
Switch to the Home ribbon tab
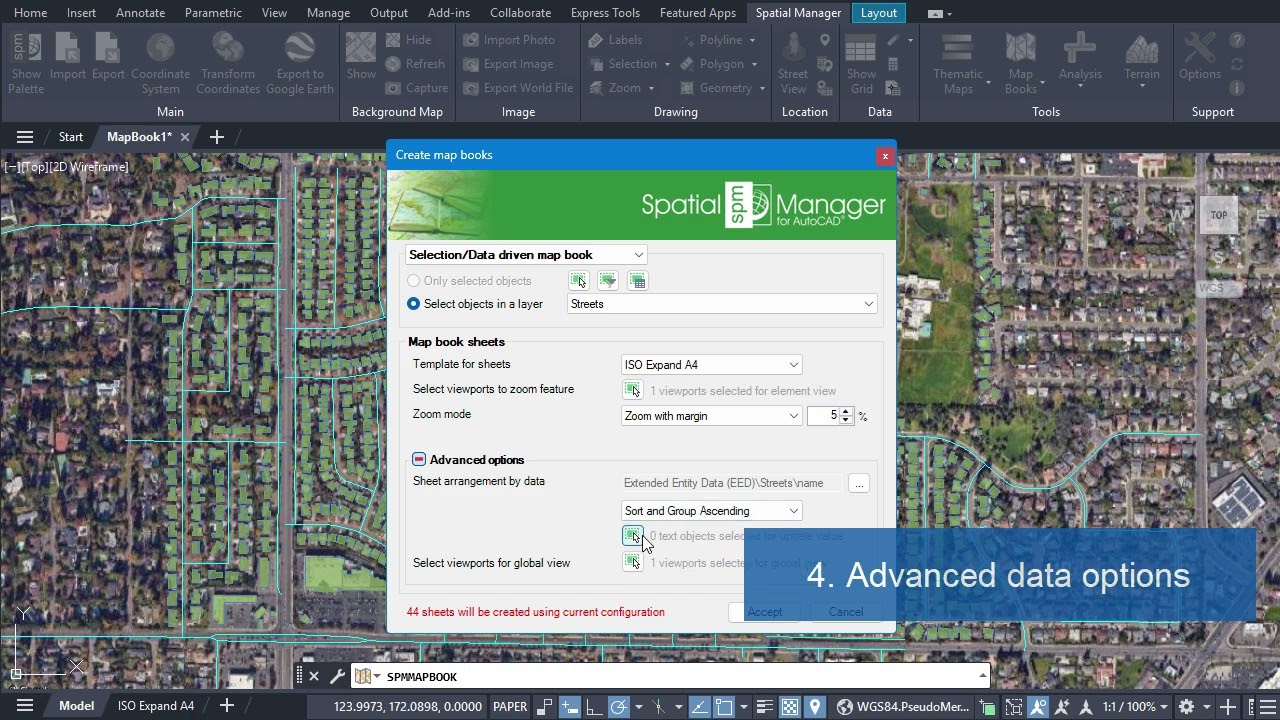tap(30, 13)
